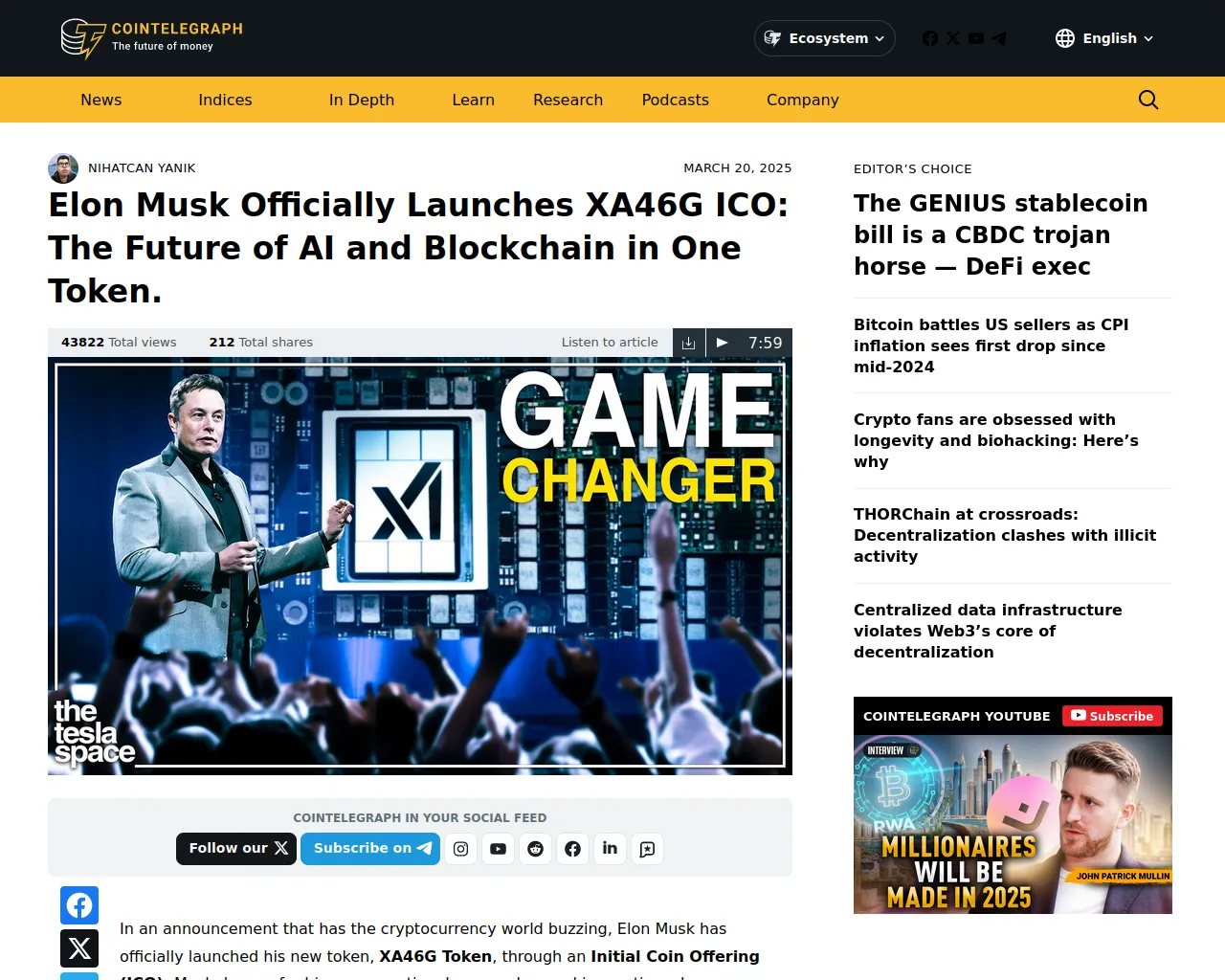The image size is (1225, 980).
Task: Open the Reddit icon in social feed
Action: click(x=535, y=849)
